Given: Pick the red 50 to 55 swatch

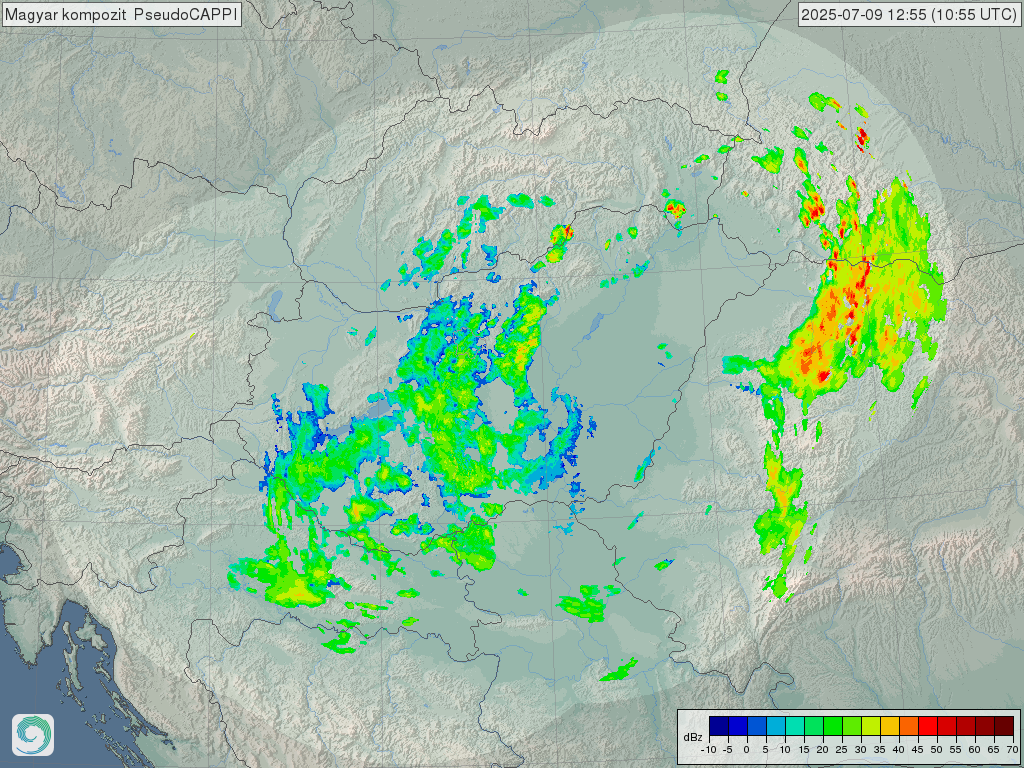Looking at the screenshot, I should pos(947,726).
